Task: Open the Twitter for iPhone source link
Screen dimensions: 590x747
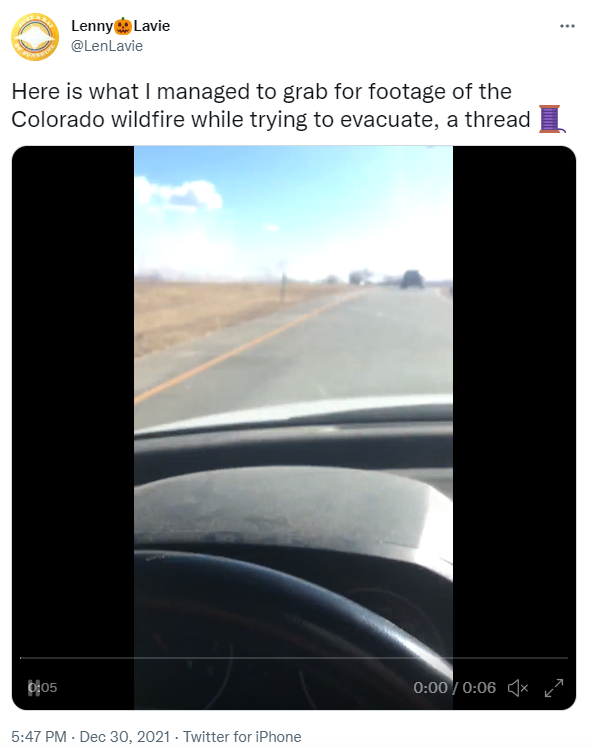Action: coord(242,737)
